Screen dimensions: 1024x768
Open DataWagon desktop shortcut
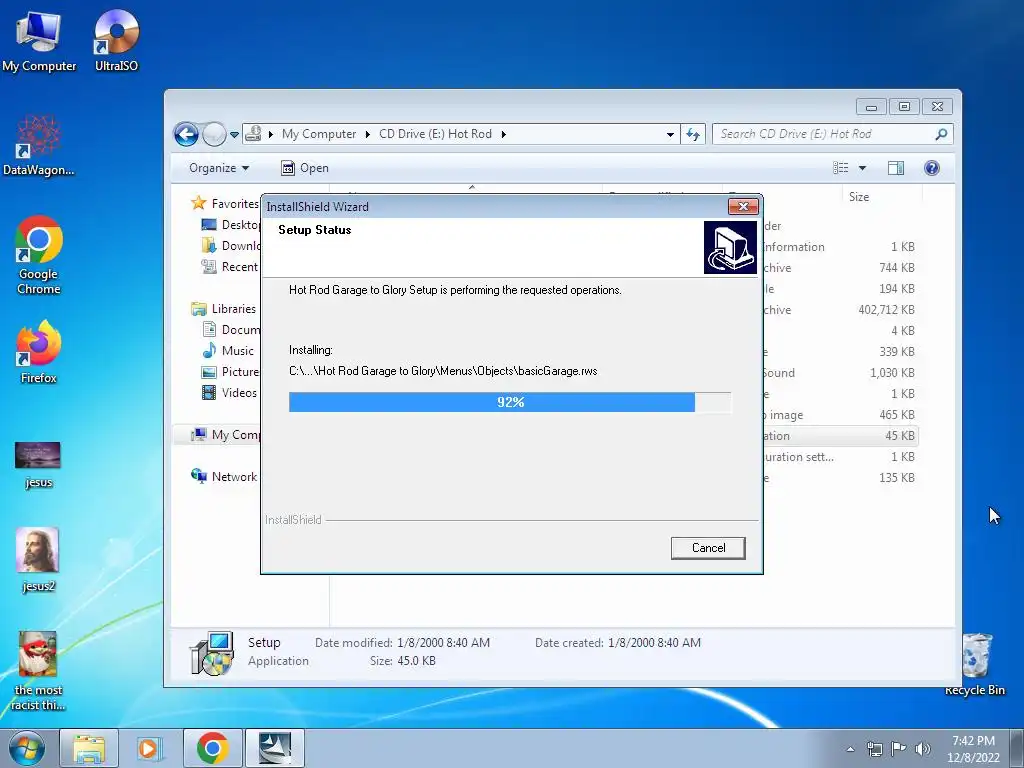pos(39,145)
